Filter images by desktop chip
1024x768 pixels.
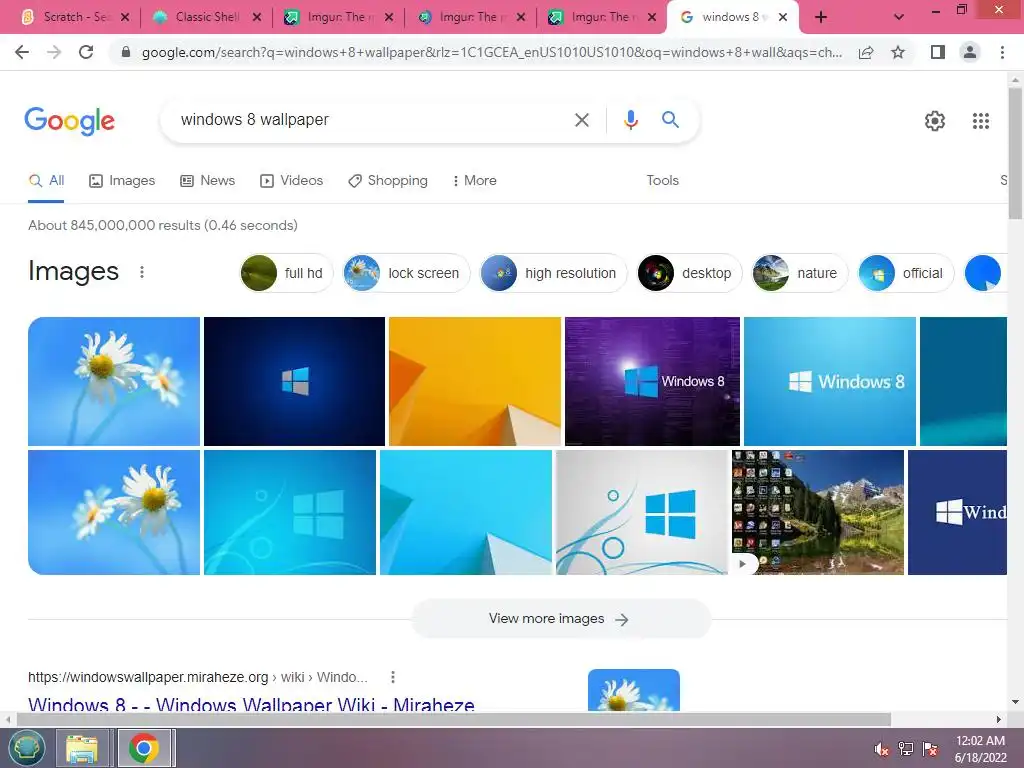click(689, 273)
